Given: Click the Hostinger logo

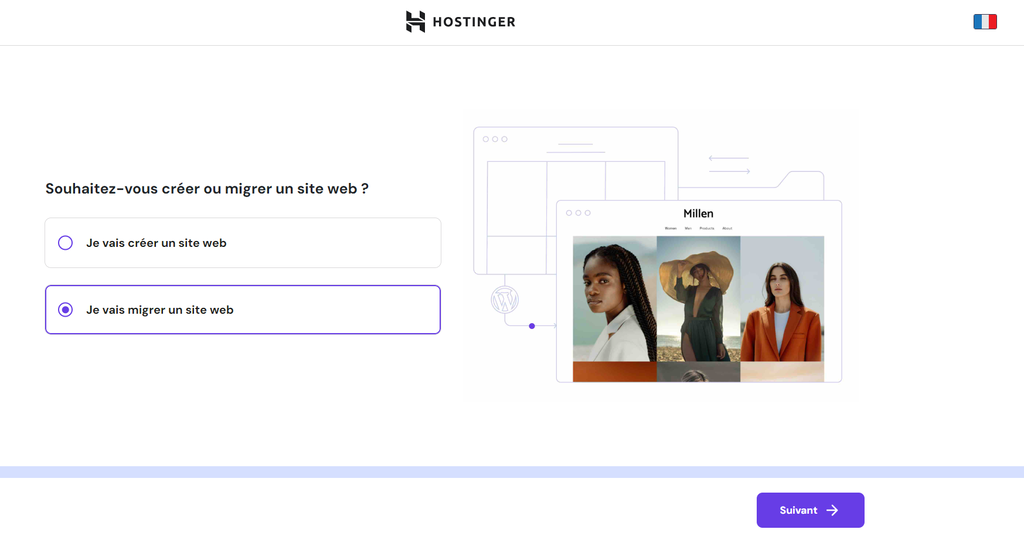Looking at the screenshot, I should pyautogui.click(x=460, y=22).
